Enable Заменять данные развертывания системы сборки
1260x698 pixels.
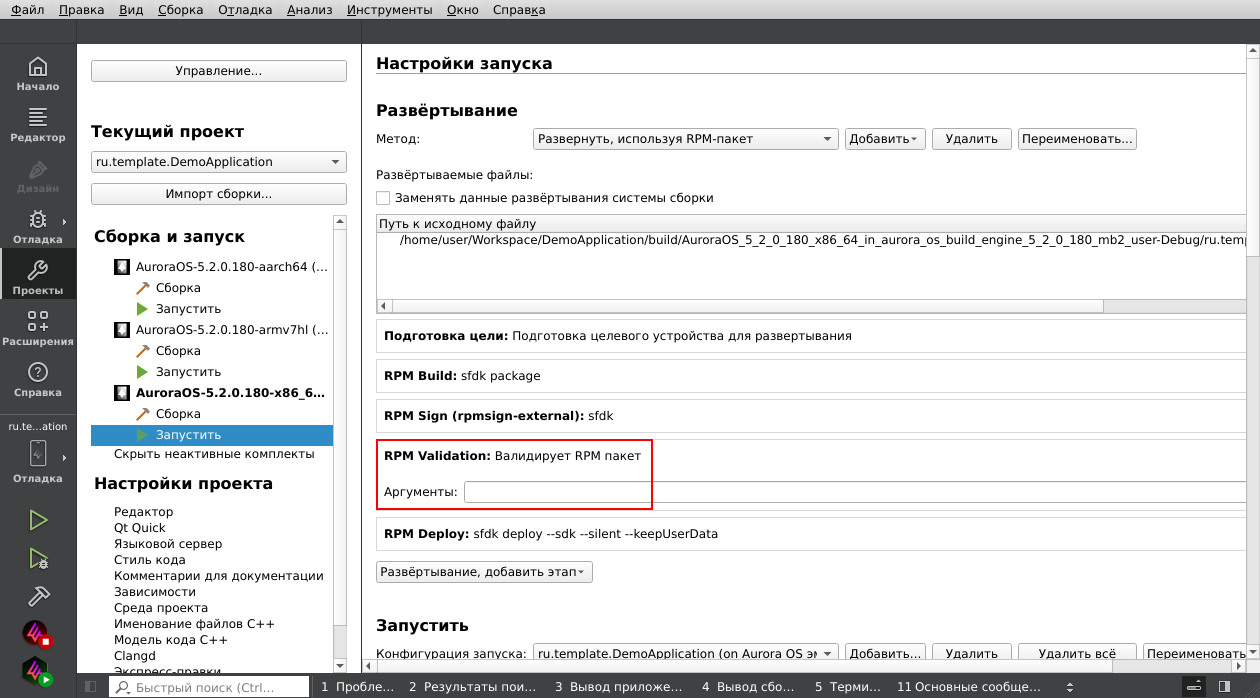(x=383, y=198)
